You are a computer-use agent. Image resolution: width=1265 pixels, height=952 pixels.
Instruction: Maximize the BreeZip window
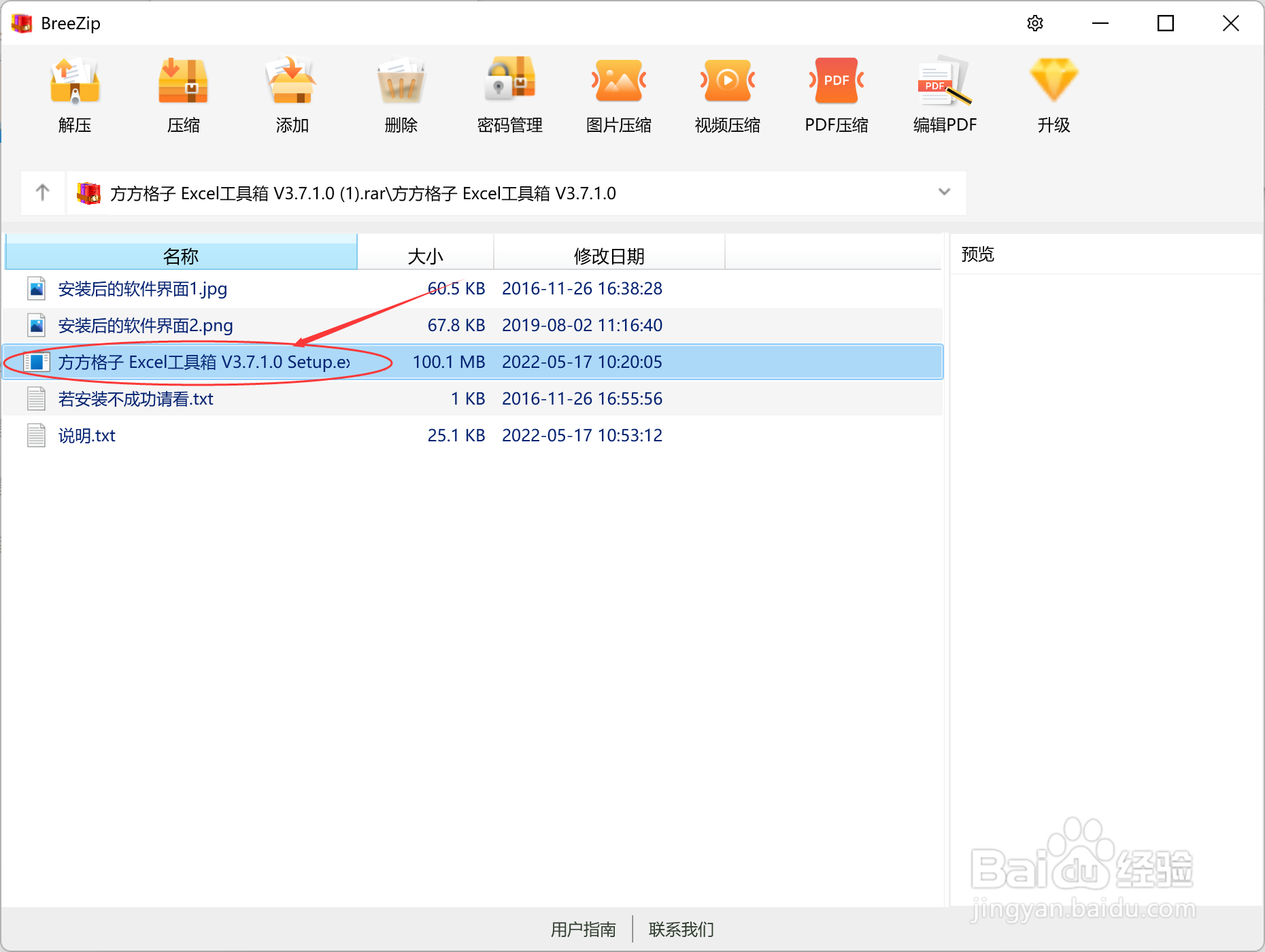coord(1166,23)
